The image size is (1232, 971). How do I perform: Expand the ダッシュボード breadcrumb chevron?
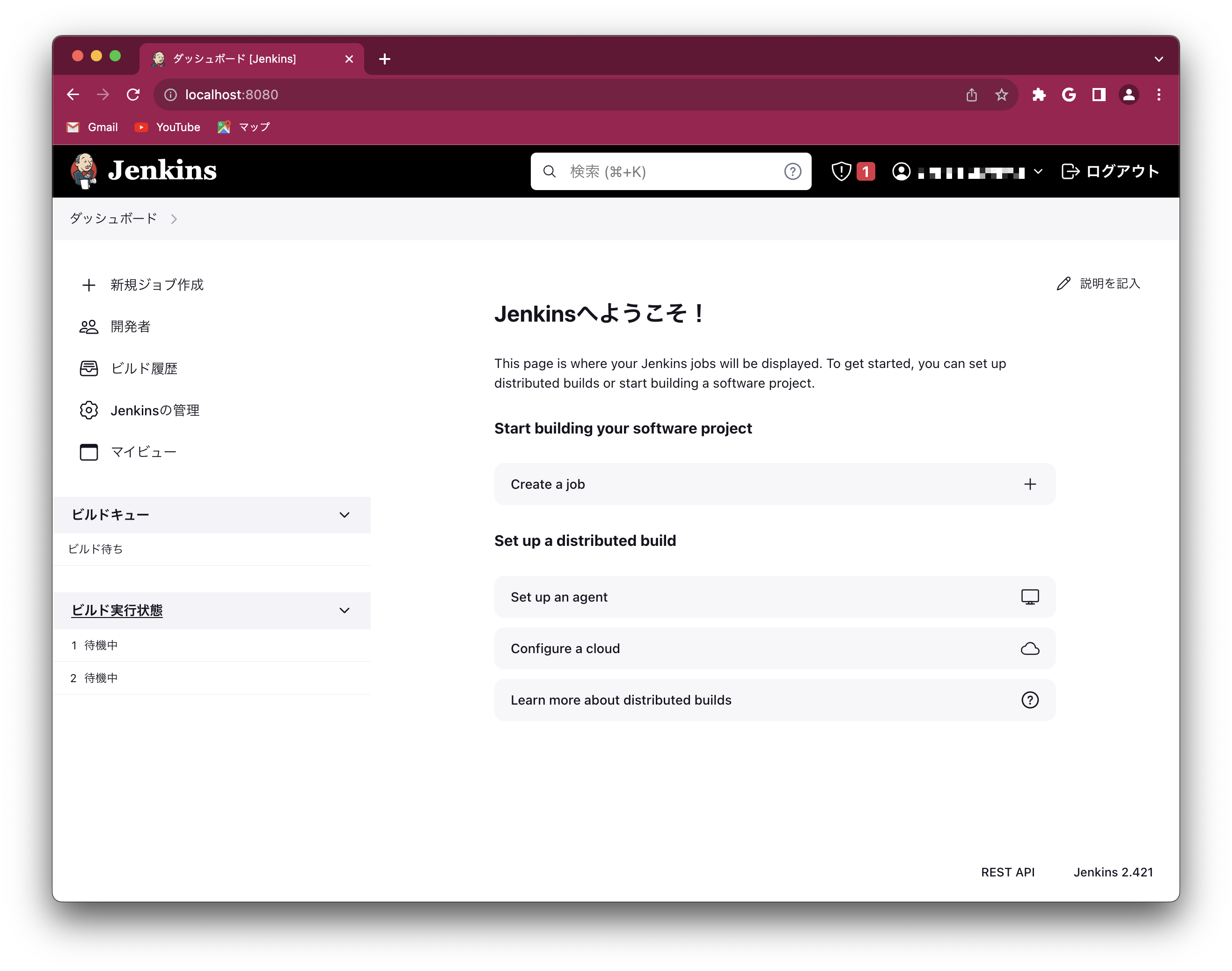click(174, 220)
